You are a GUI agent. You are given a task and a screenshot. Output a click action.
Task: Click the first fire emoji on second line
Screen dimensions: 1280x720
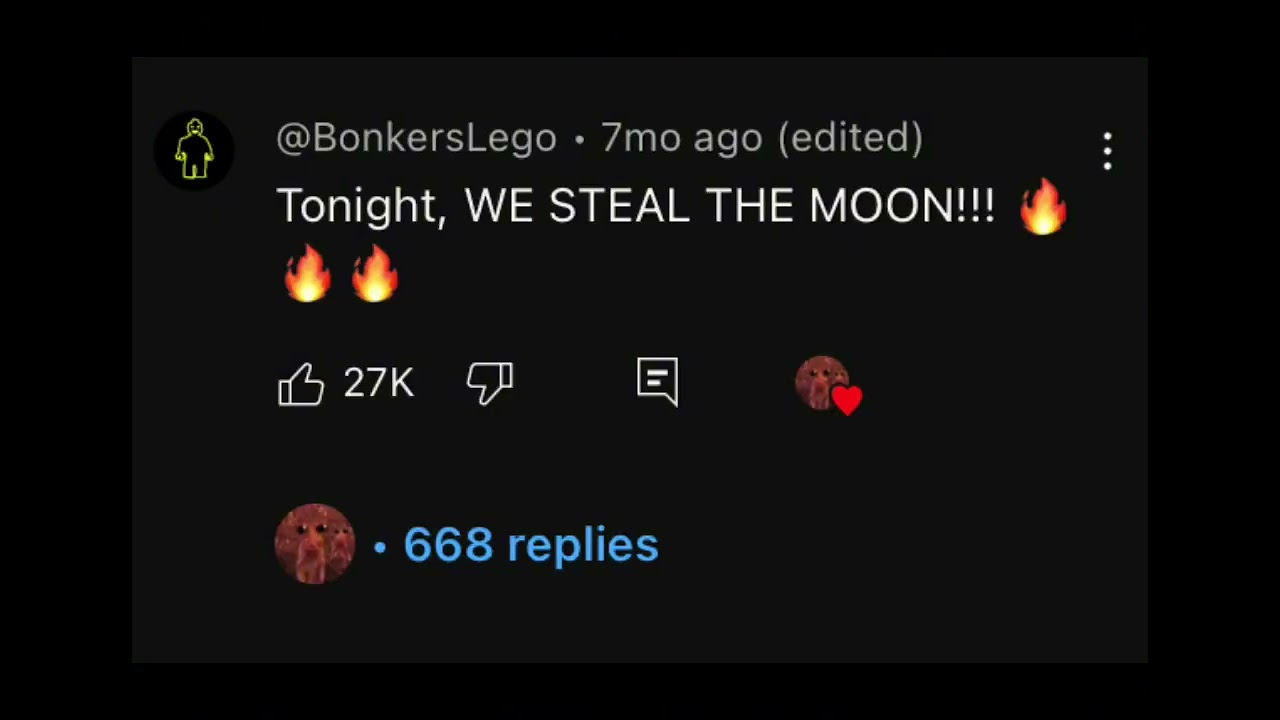[x=307, y=273]
